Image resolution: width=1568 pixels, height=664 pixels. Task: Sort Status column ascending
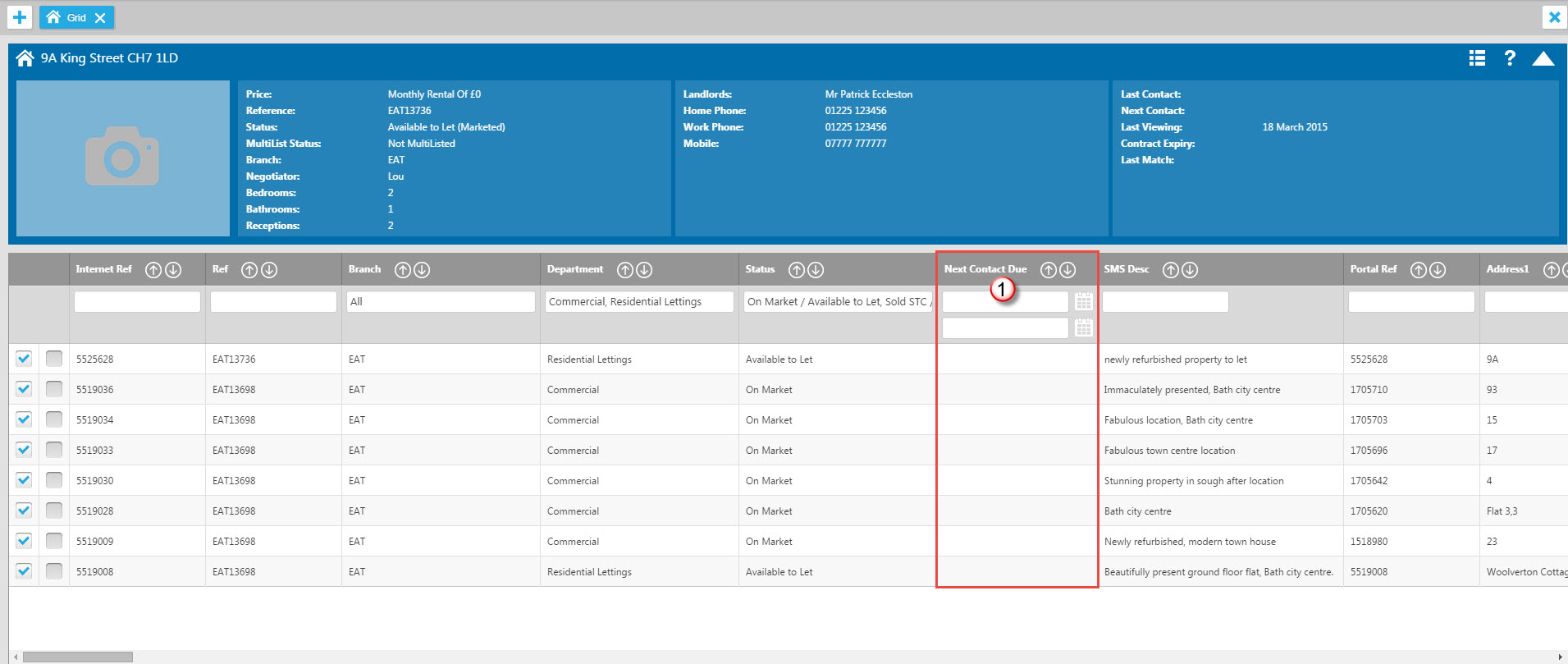(796, 270)
